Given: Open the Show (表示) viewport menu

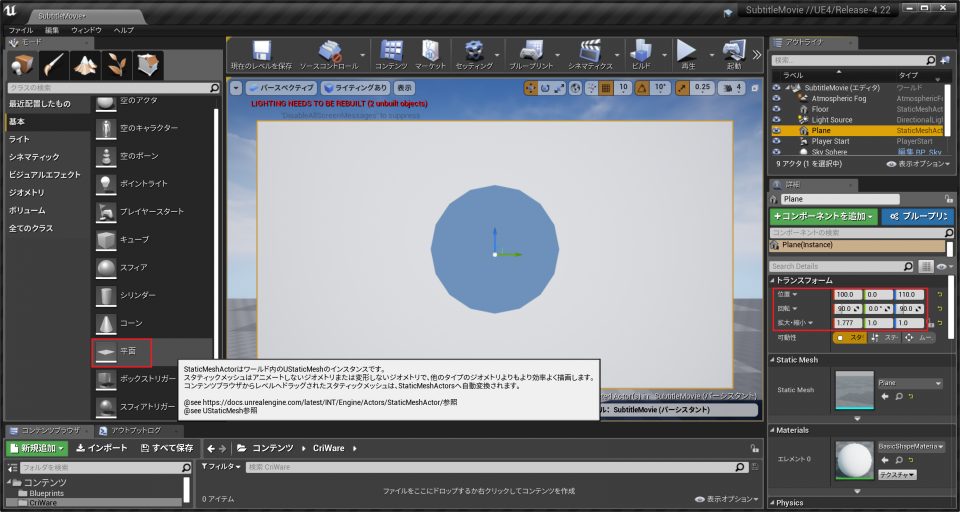Looking at the screenshot, I should (404, 88).
